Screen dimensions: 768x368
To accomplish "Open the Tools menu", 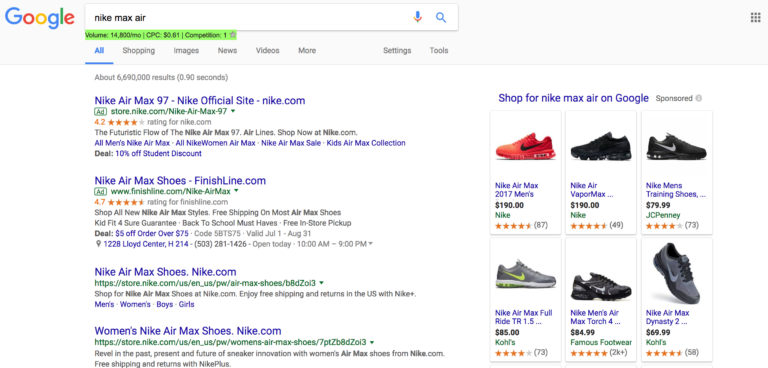I will coord(439,50).
